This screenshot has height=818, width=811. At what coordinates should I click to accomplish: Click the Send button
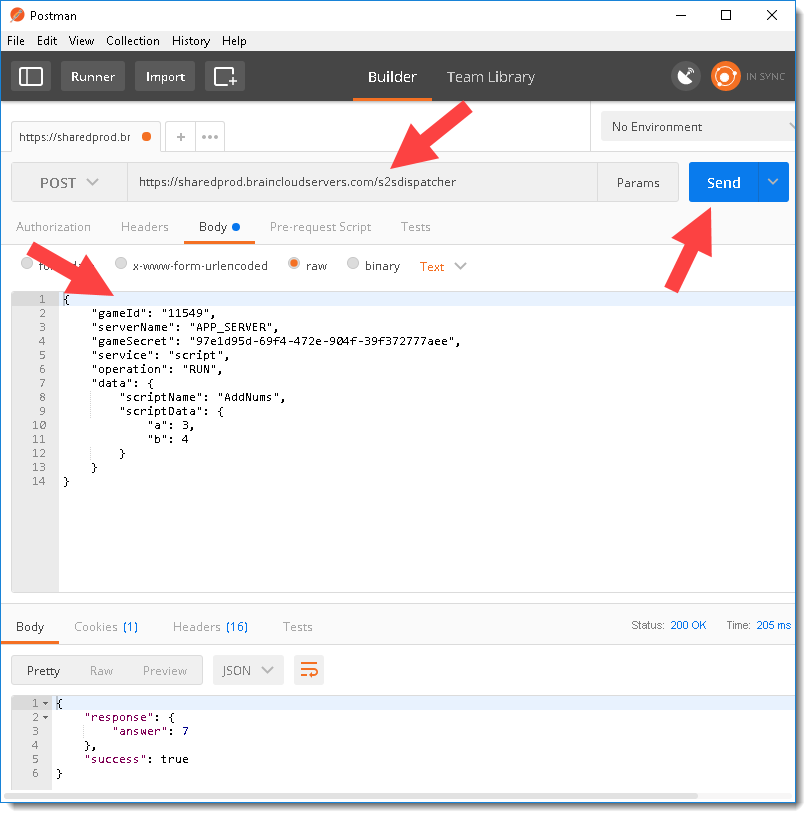tap(723, 183)
